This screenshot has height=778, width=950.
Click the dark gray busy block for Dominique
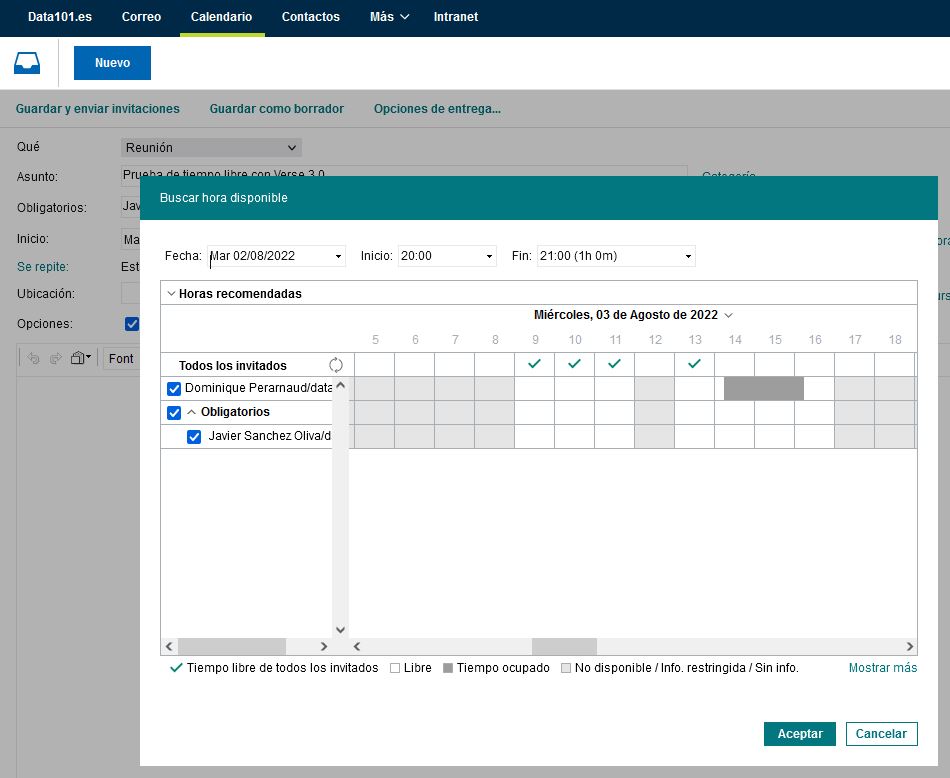(x=763, y=388)
